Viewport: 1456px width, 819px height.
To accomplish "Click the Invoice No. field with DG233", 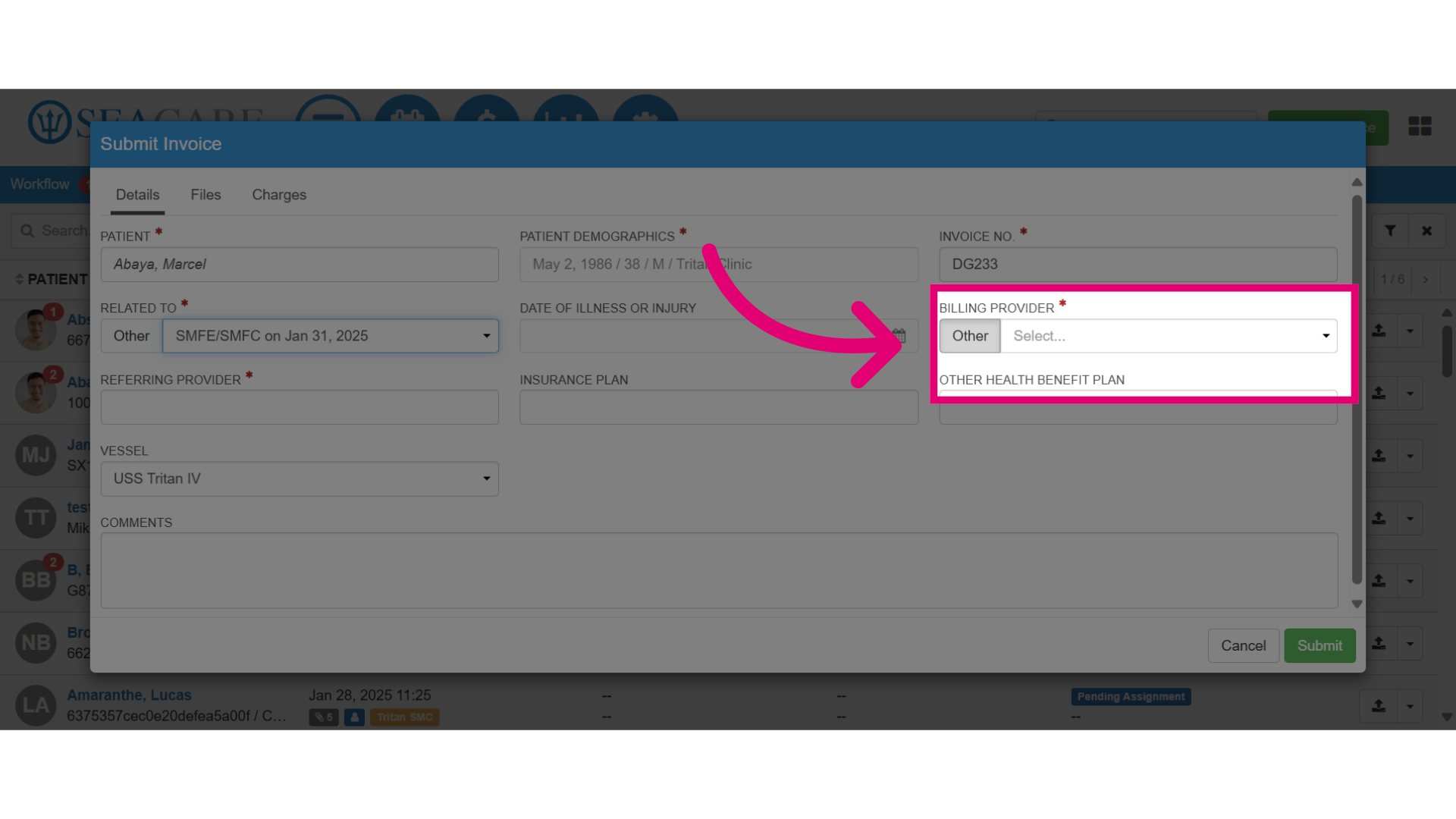I will pos(1138,265).
